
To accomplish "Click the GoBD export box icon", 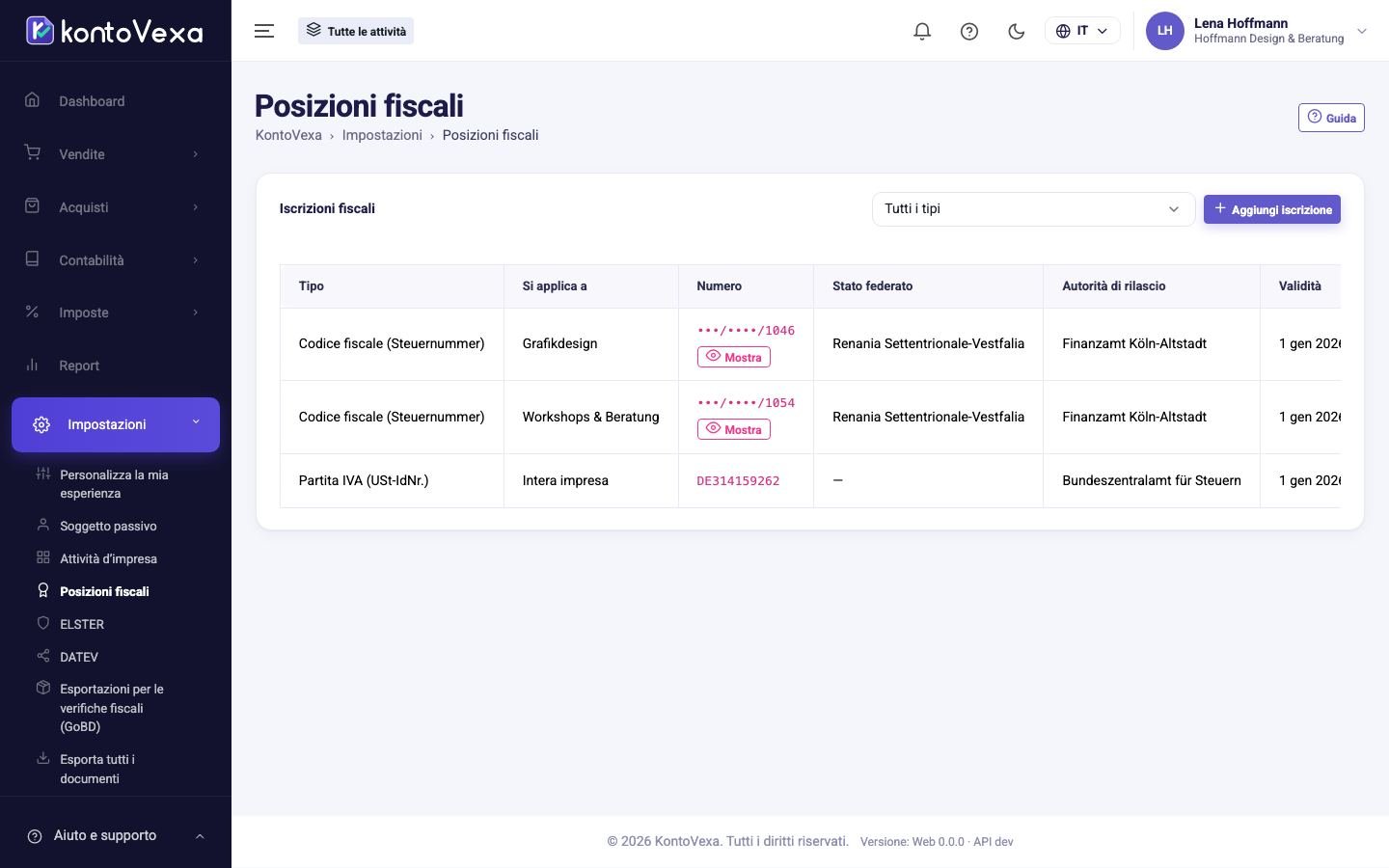I will pos(42,688).
